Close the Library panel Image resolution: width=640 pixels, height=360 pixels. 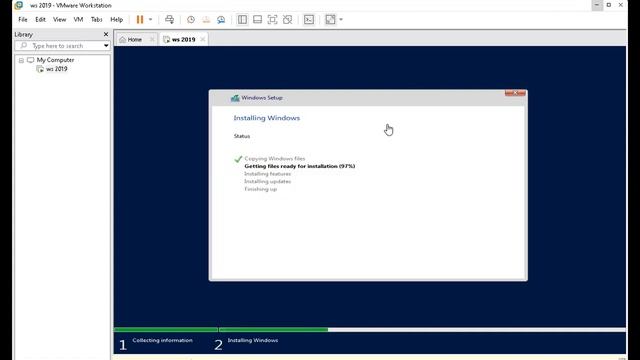pos(106,34)
